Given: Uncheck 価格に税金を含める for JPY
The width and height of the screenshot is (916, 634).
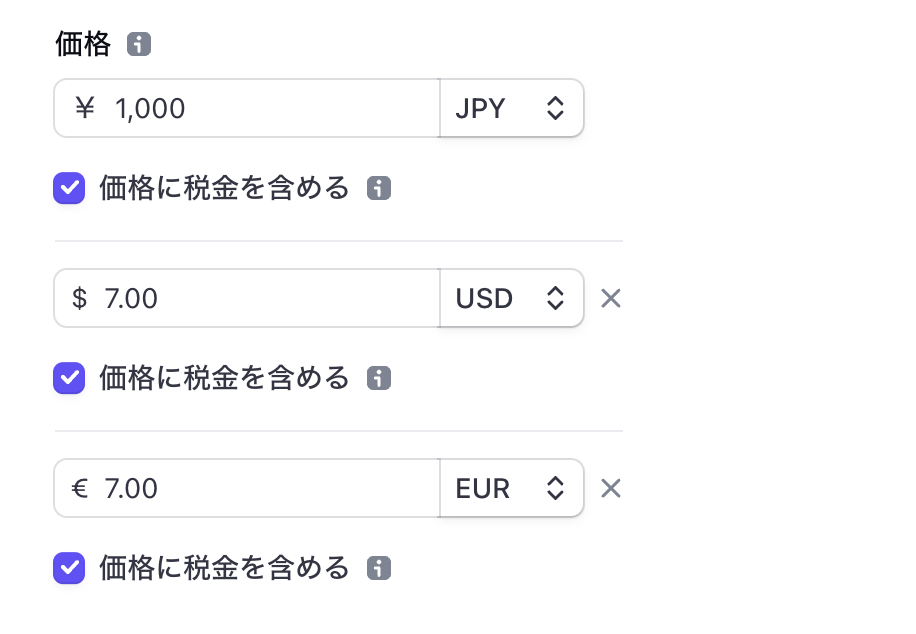Looking at the screenshot, I should click(x=68, y=188).
